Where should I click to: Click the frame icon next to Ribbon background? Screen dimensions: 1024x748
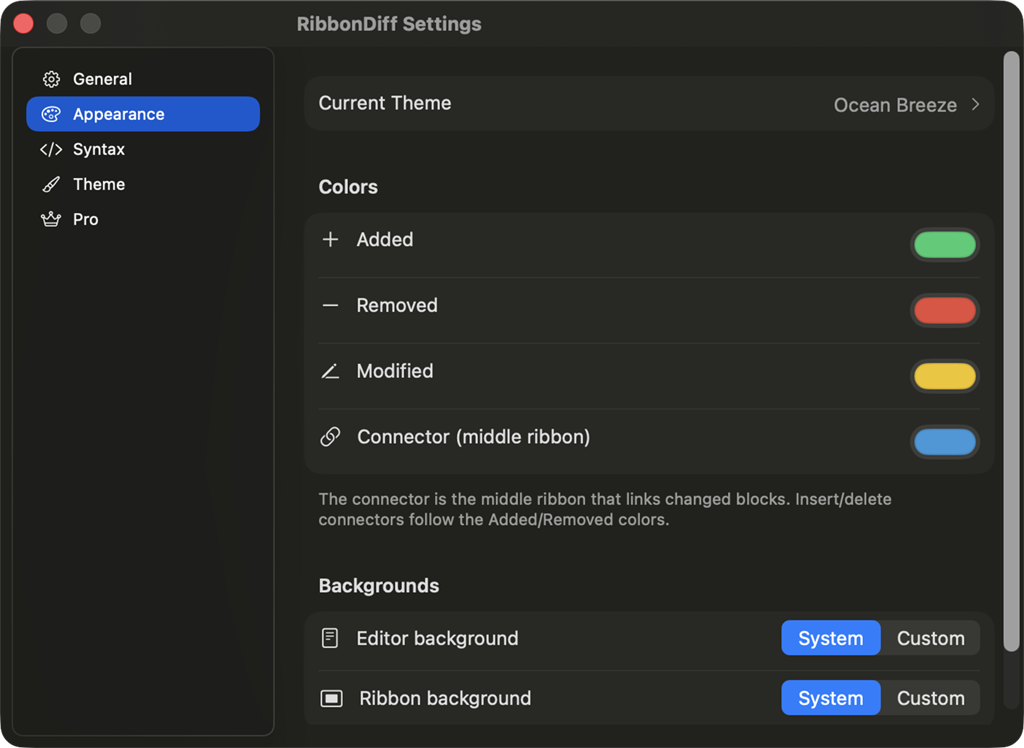point(330,698)
